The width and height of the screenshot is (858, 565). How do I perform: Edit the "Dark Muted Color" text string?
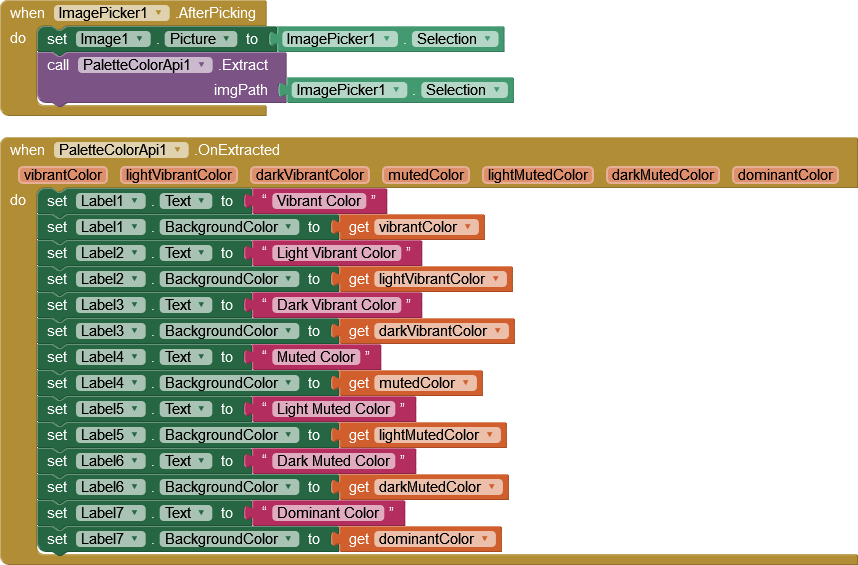[333, 461]
